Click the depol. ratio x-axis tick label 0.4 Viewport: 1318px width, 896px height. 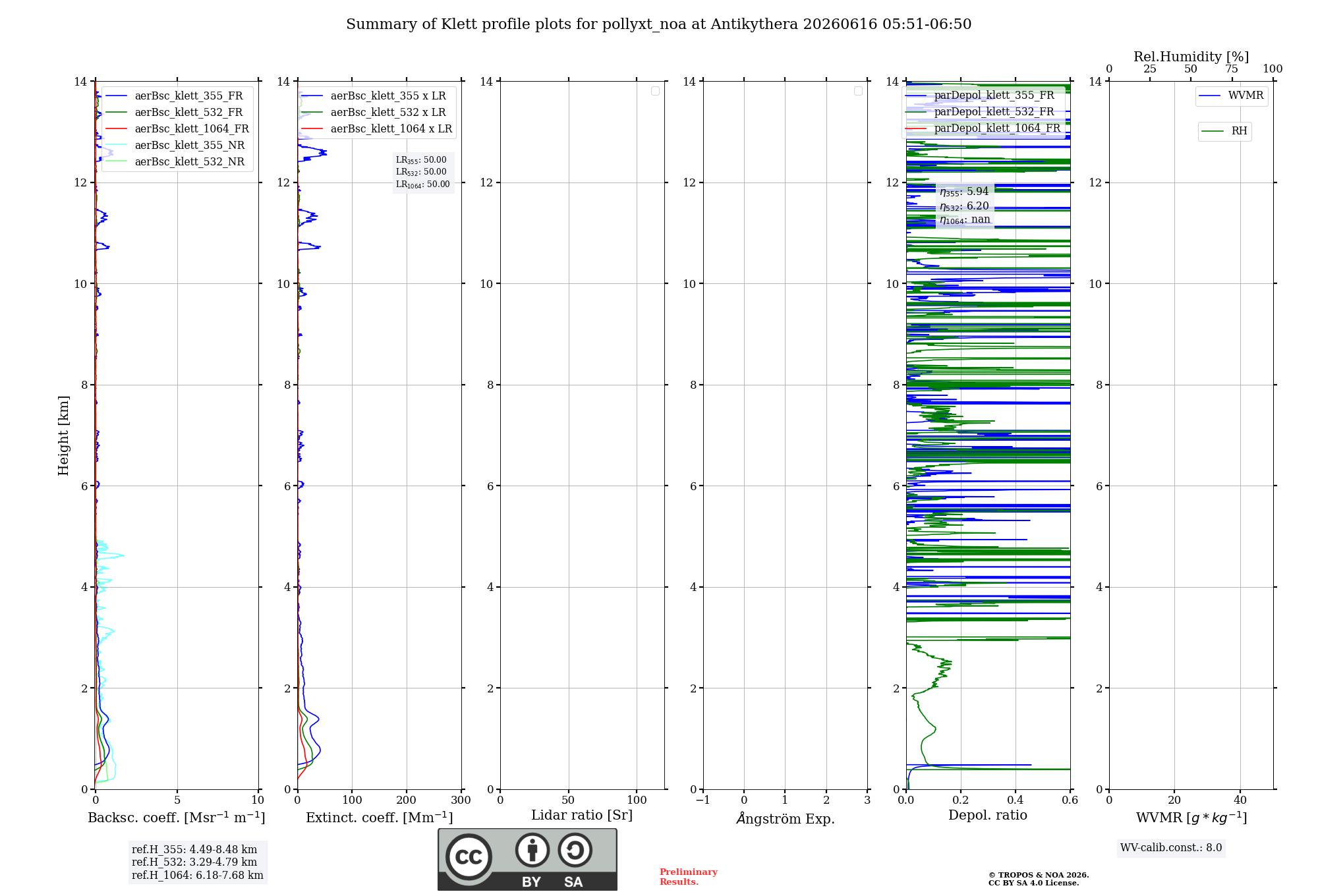click(1016, 800)
